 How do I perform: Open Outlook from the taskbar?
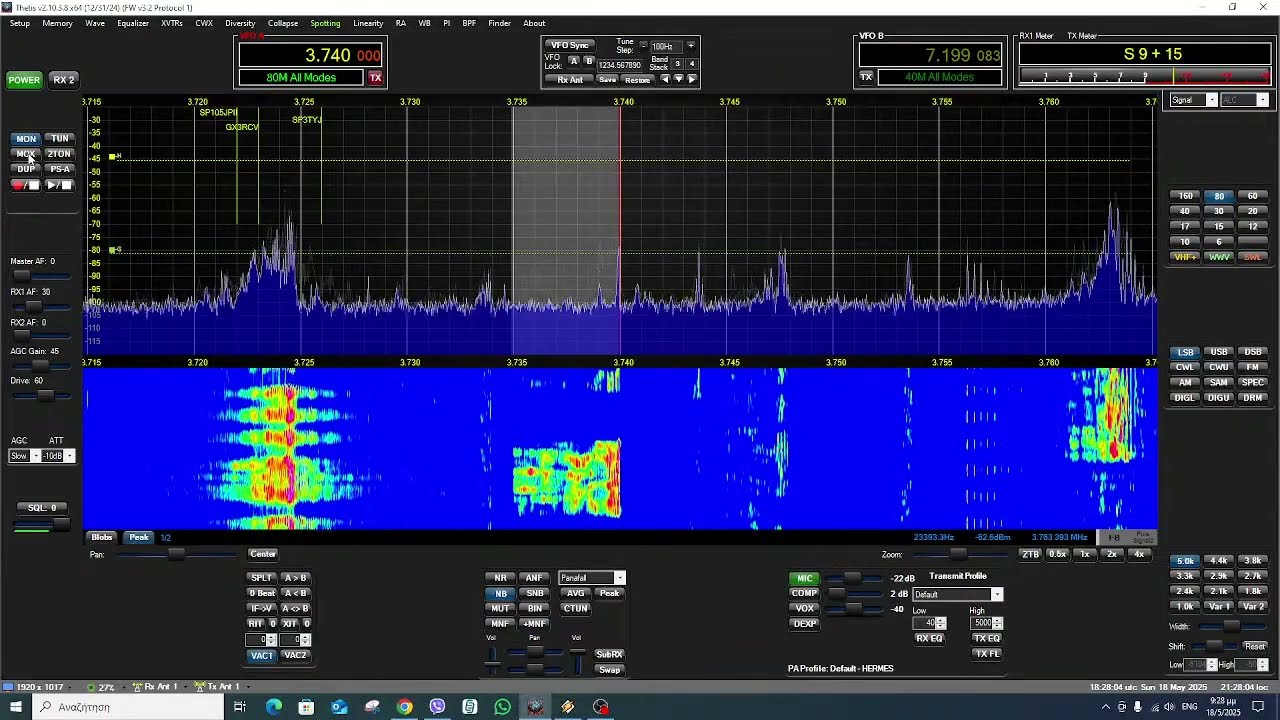(339, 707)
